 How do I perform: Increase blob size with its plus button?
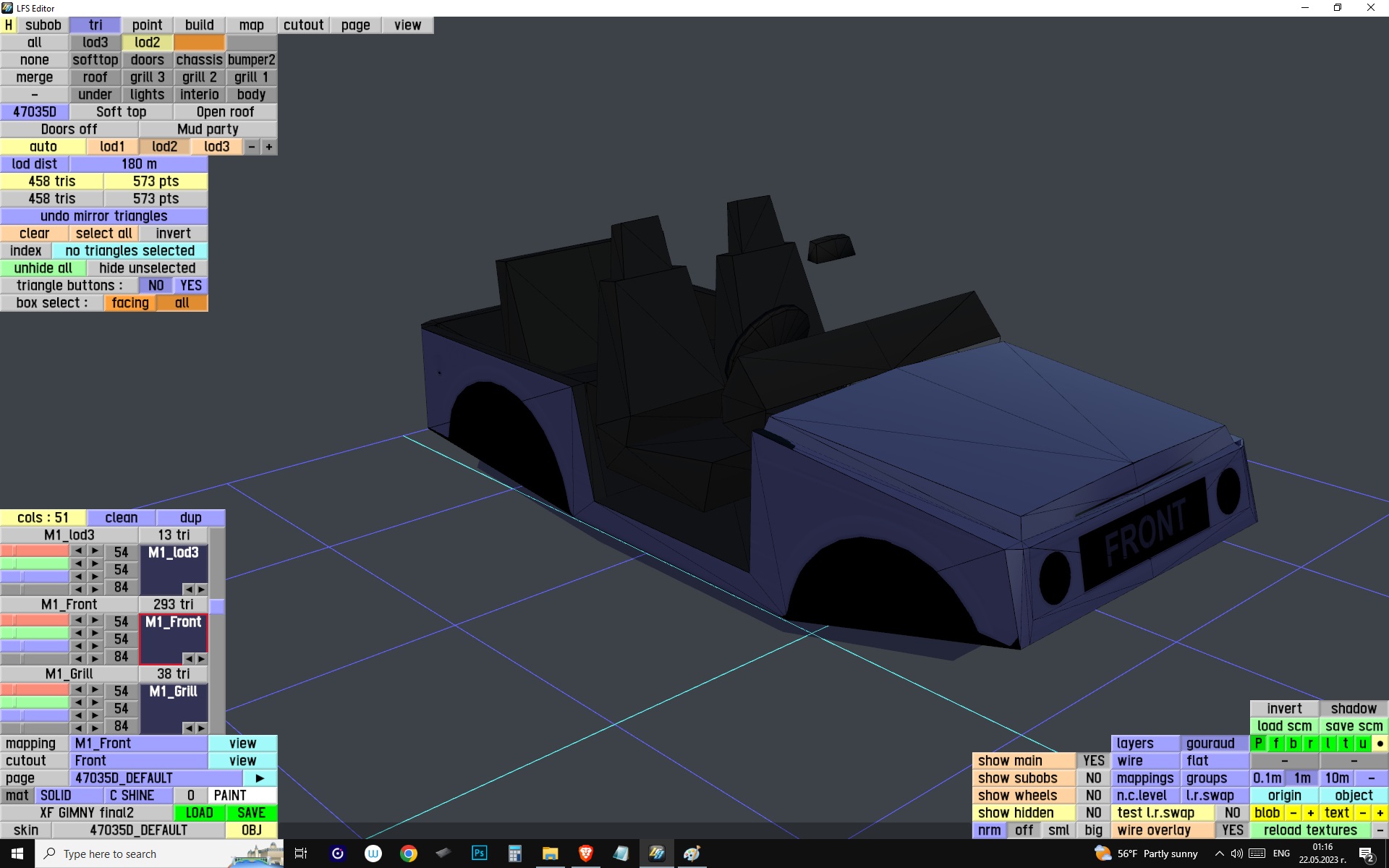coord(1310,813)
